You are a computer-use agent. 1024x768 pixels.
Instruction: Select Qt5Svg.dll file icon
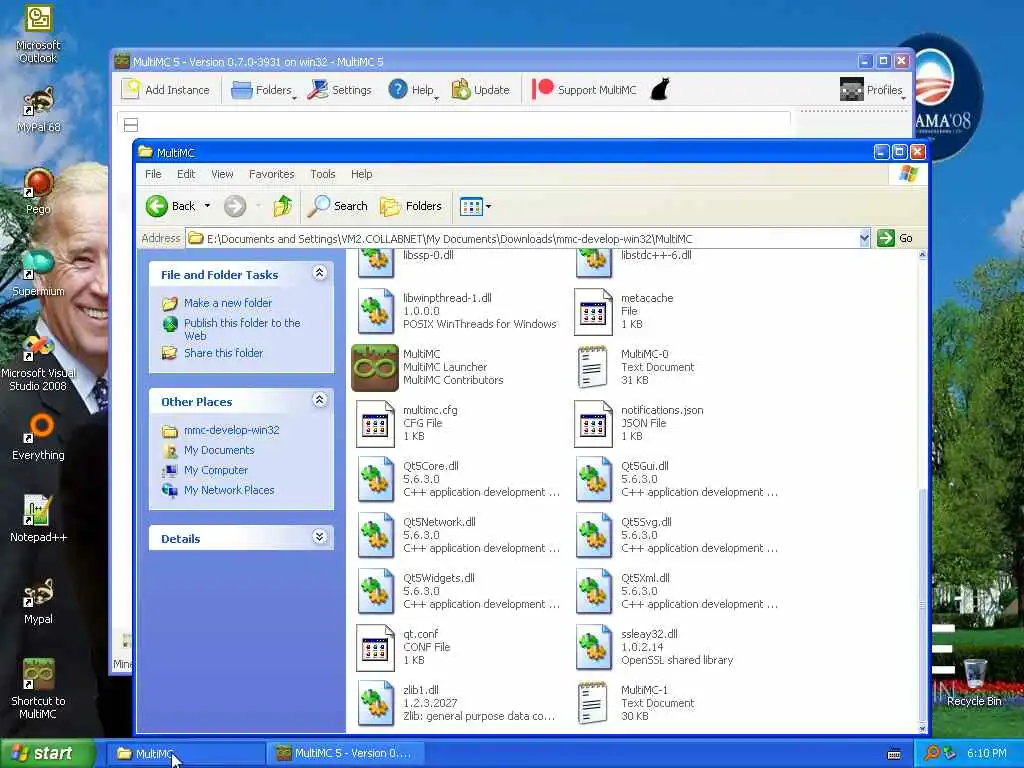[x=593, y=536]
